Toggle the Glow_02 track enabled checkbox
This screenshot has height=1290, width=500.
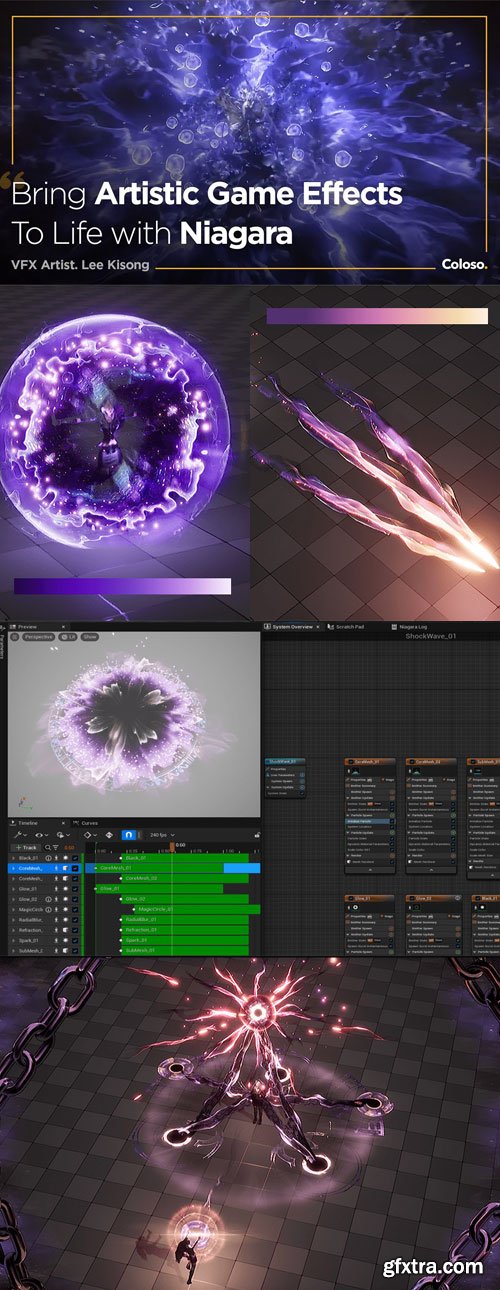point(75,898)
